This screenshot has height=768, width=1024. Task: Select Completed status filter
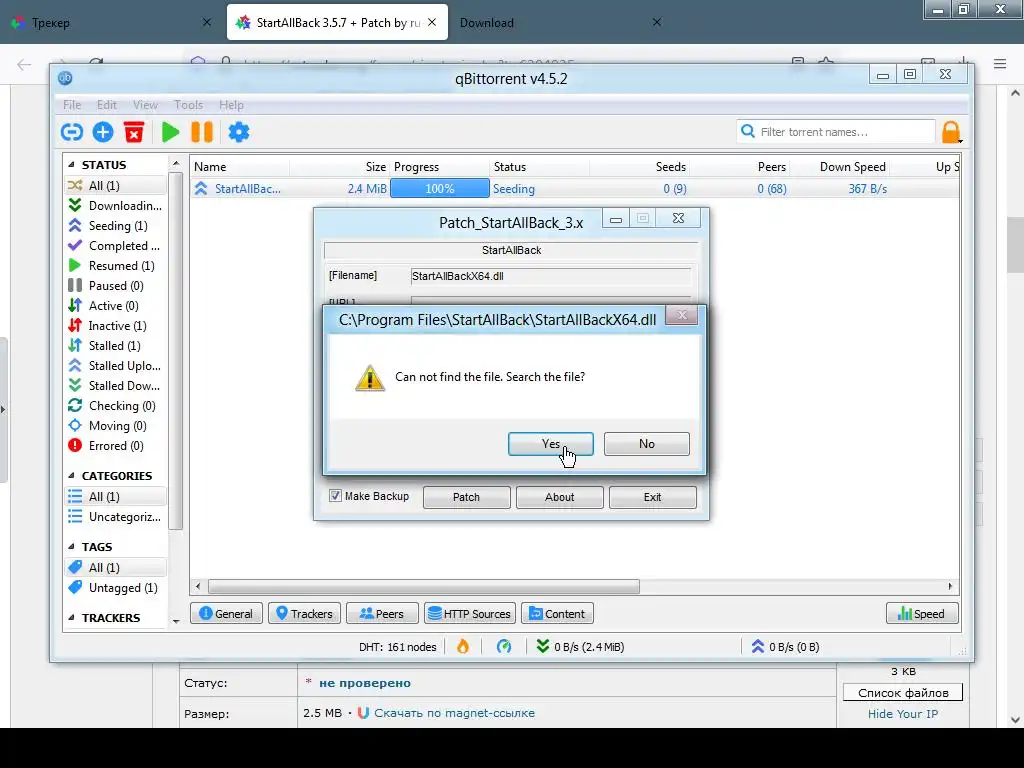click(x=115, y=246)
